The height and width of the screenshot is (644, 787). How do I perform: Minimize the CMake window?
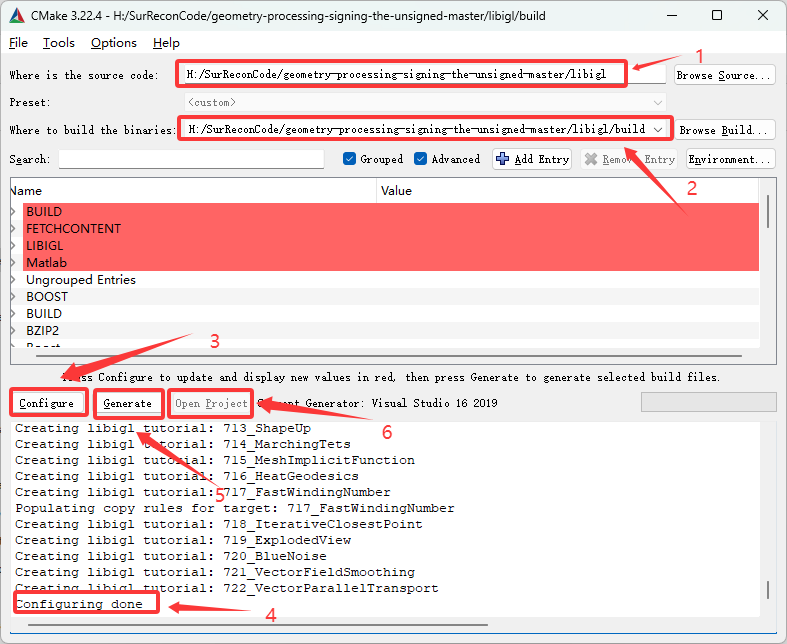click(x=672, y=16)
